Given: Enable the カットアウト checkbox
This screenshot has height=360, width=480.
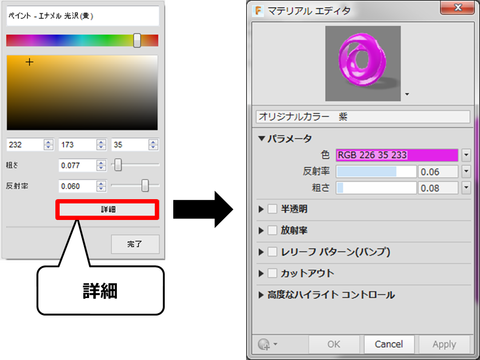Looking at the screenshot, I should [272, 273].
